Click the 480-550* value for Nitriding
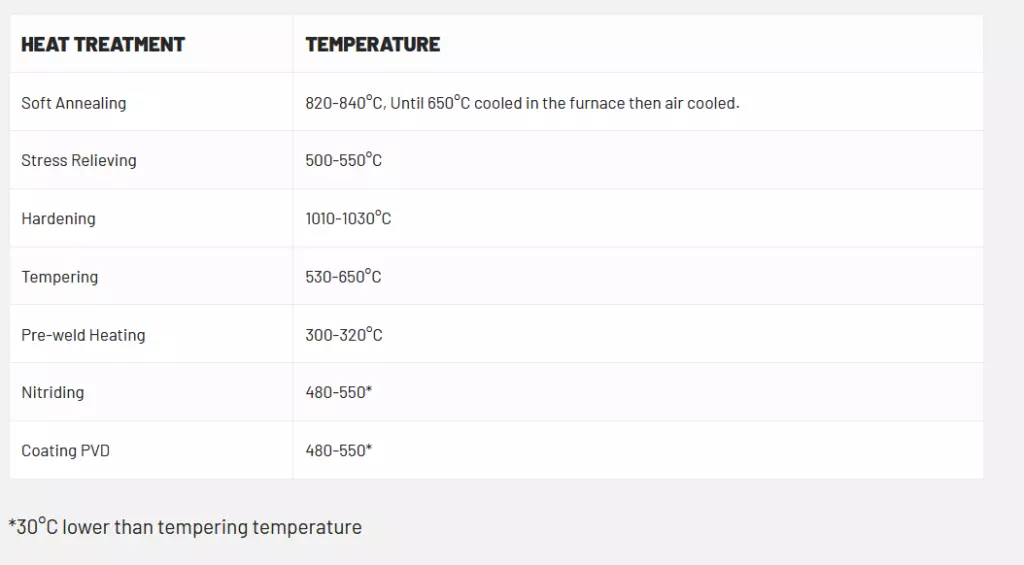This screenshot has width=1024, height=565. 339,392
